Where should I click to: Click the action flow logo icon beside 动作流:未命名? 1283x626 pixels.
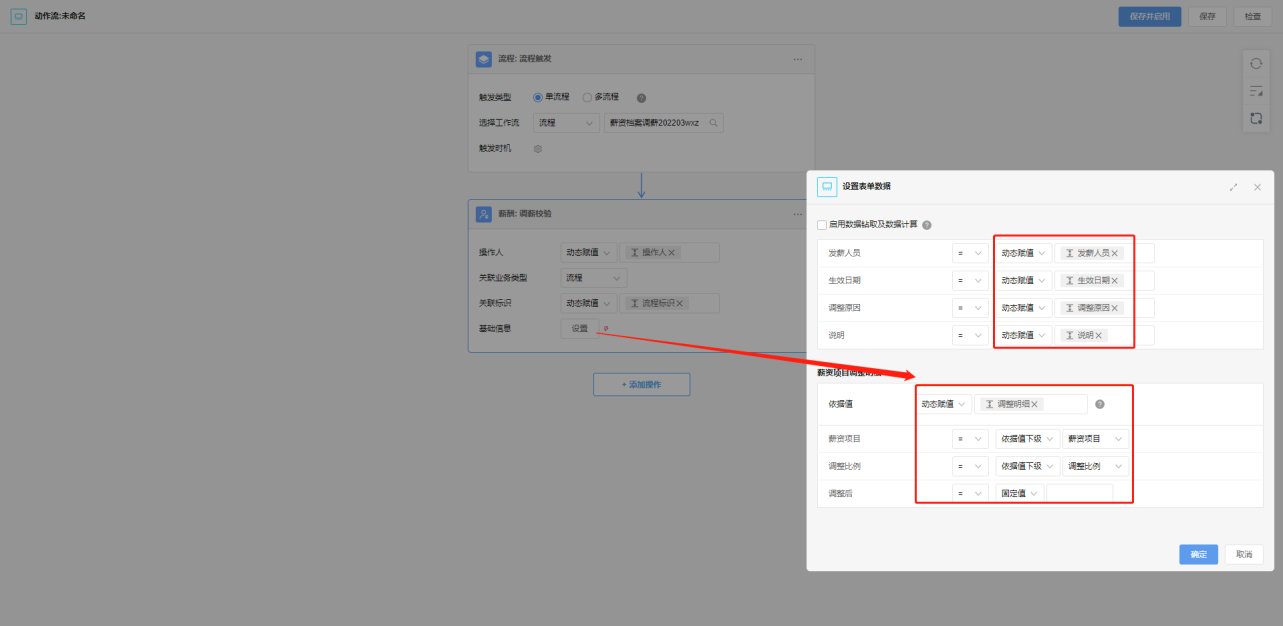point(18,16)
